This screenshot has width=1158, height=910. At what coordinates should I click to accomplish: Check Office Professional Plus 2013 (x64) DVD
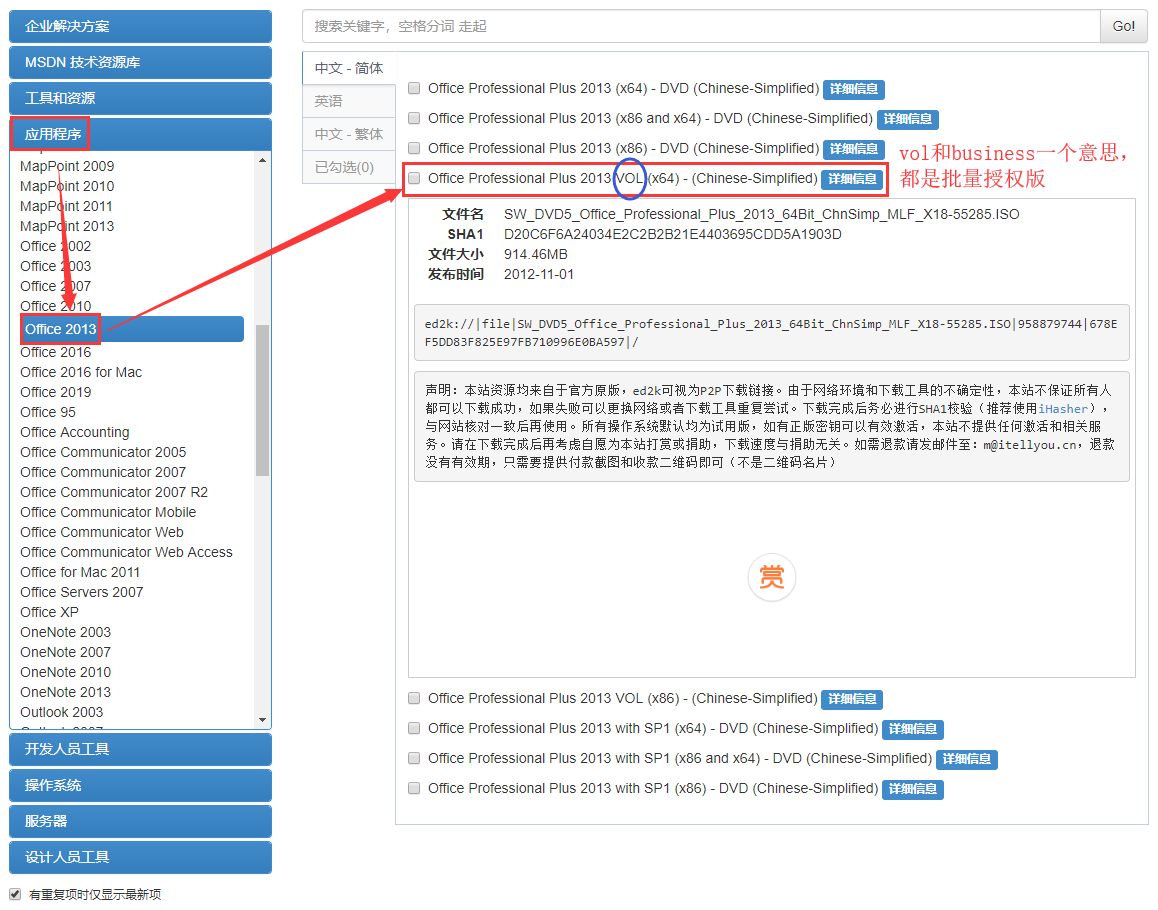pyautogui.click(x=413, y=88)
